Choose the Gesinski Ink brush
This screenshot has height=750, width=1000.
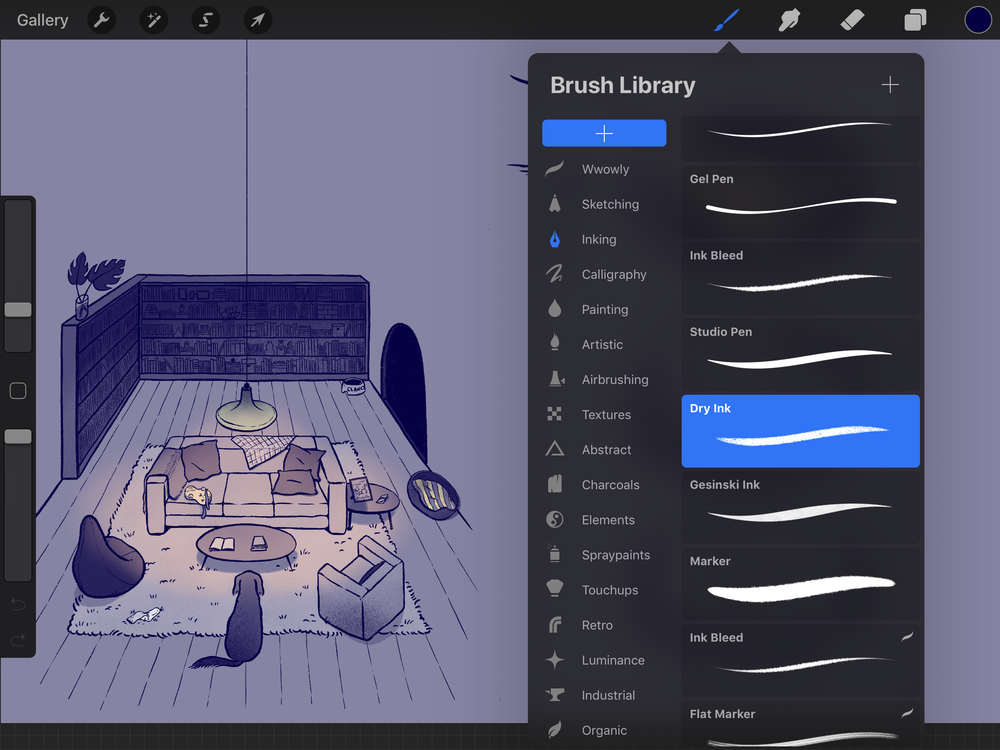coord(800,508)
